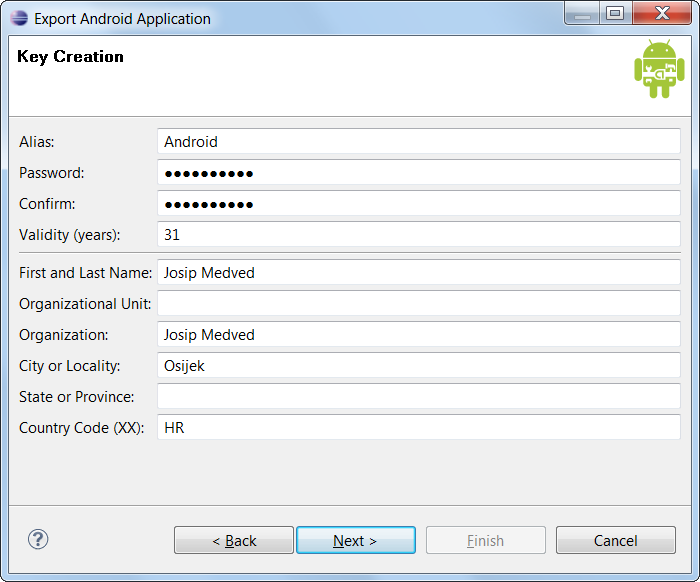Click the First and Last Name field
The width and height of the screenshot is (700, 582).
click(x=418, y=272)
